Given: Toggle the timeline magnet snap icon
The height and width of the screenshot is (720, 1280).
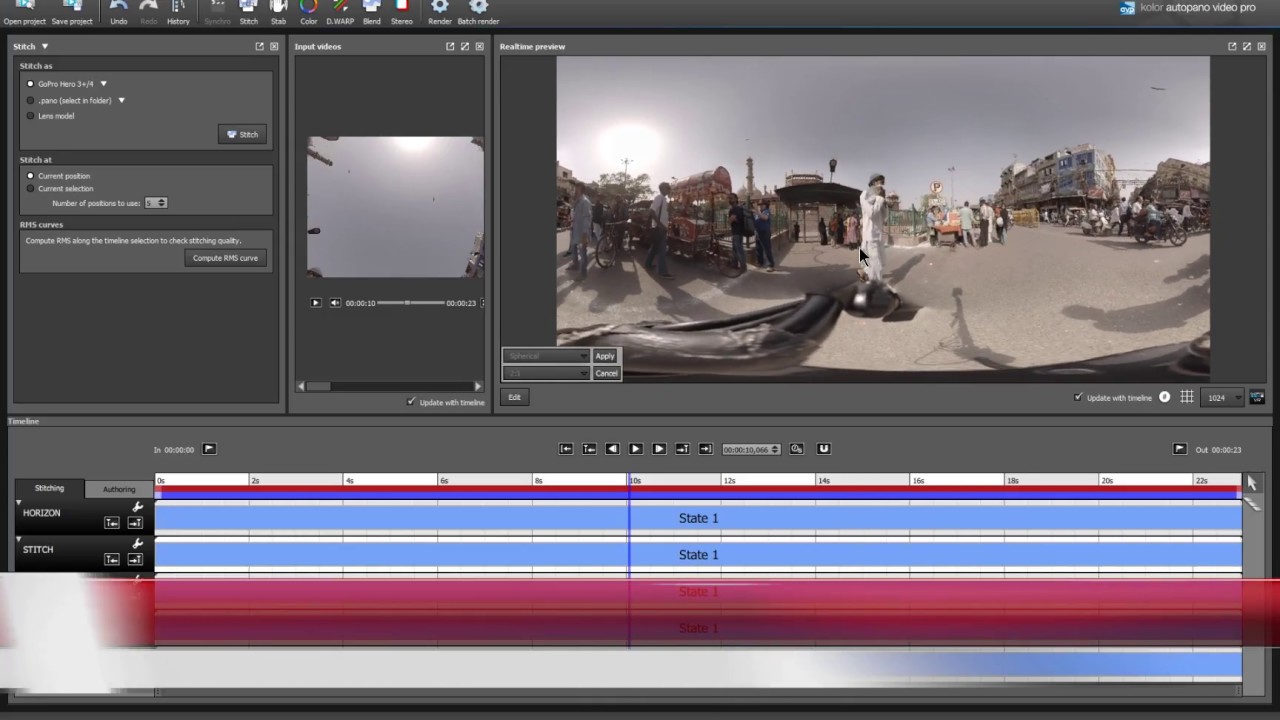Looking at the screenshot, I should pyautogui.click(x=824, y=449).
